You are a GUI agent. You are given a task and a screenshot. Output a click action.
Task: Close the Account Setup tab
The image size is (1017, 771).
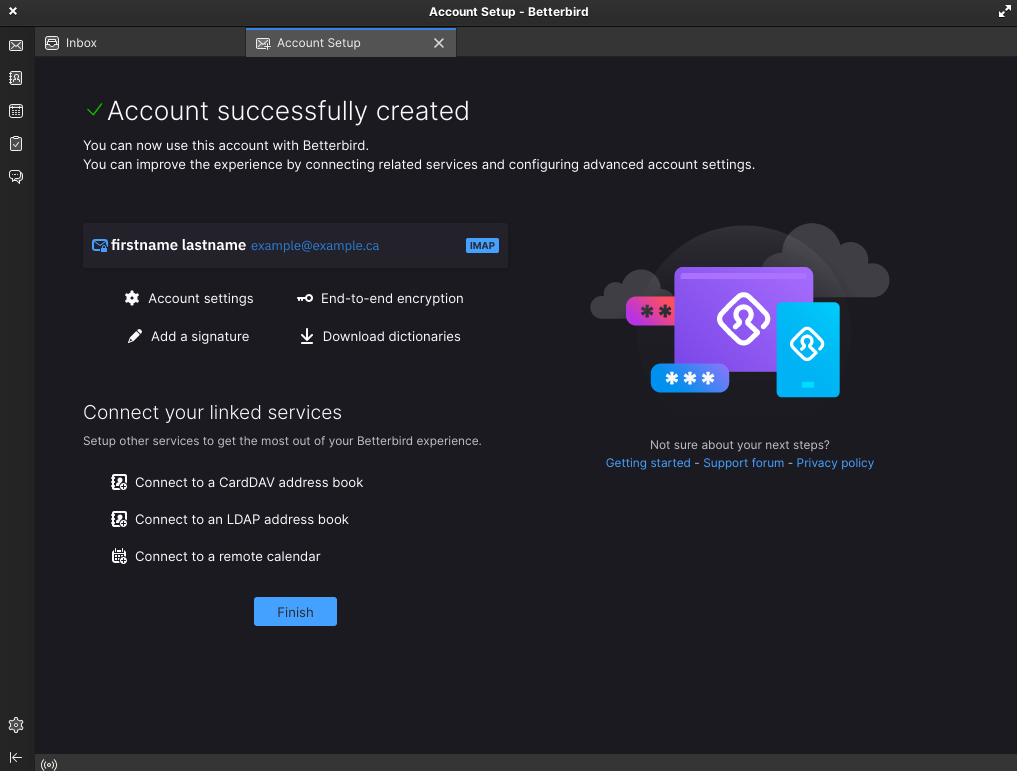(x=439, y=43)
